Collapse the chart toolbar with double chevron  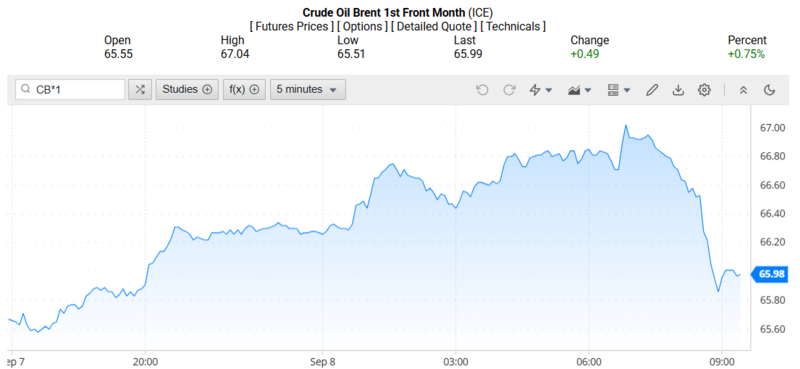[743, 90]
